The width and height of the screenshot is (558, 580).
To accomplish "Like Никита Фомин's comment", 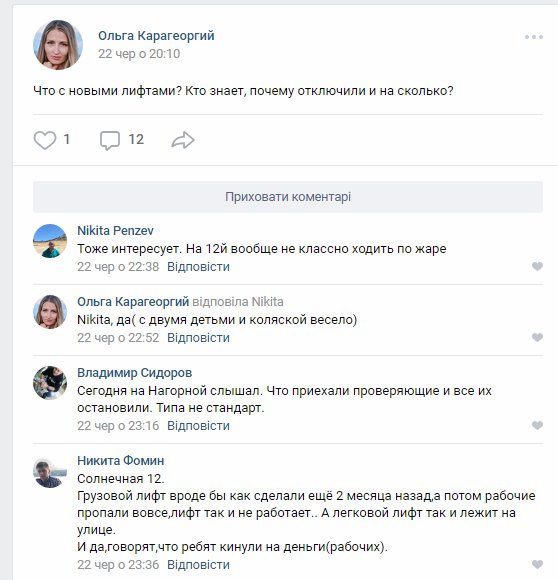I will click(x=537, y=564).
